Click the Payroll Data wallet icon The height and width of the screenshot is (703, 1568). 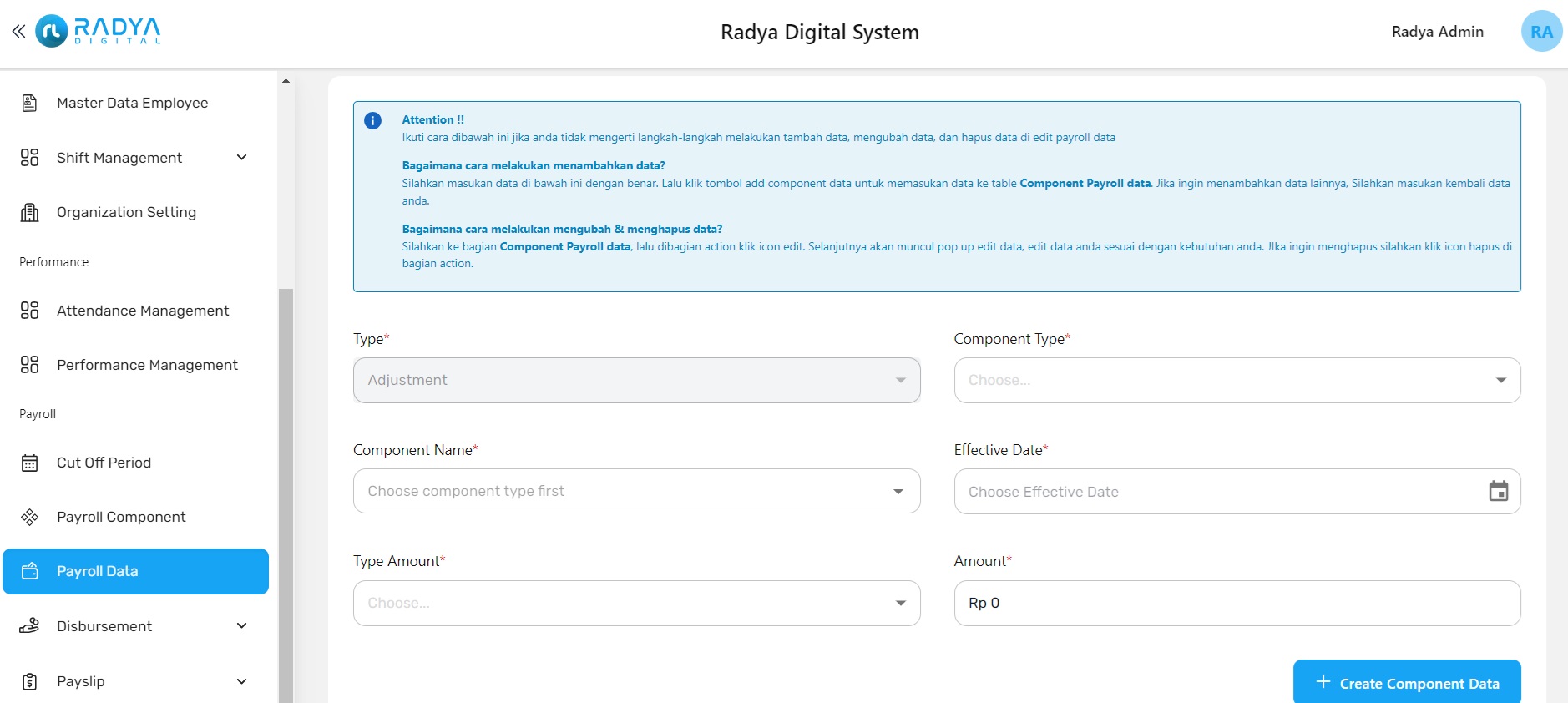tap(29, 571)
